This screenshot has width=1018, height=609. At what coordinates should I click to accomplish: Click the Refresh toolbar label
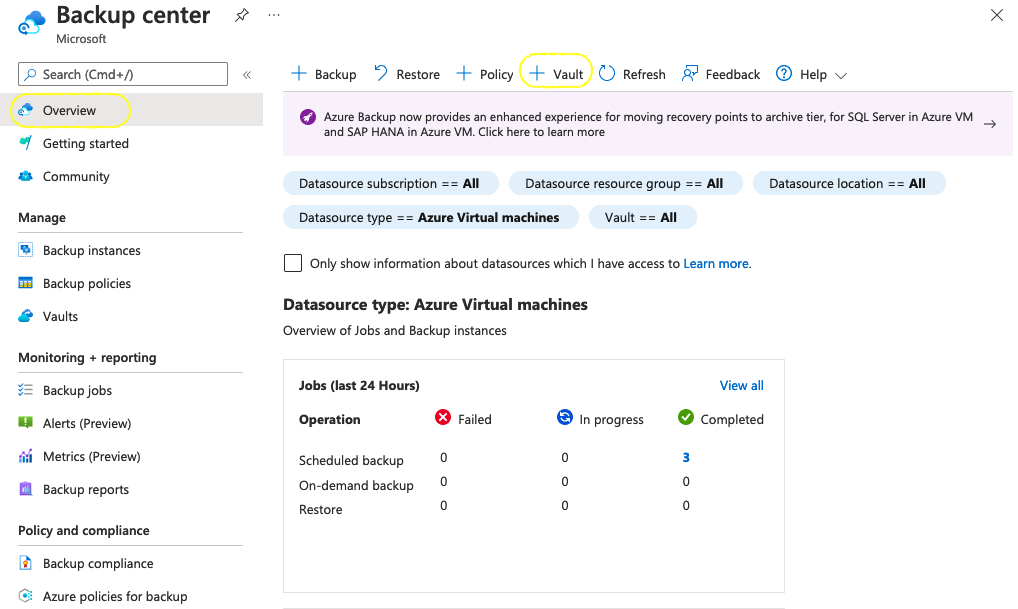point(644,75)
